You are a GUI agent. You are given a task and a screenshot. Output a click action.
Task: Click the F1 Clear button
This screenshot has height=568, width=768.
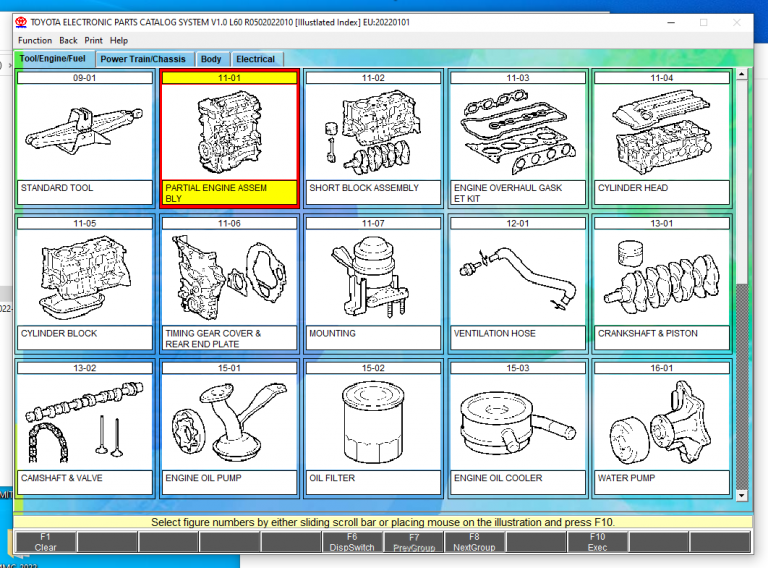(46, 542)
